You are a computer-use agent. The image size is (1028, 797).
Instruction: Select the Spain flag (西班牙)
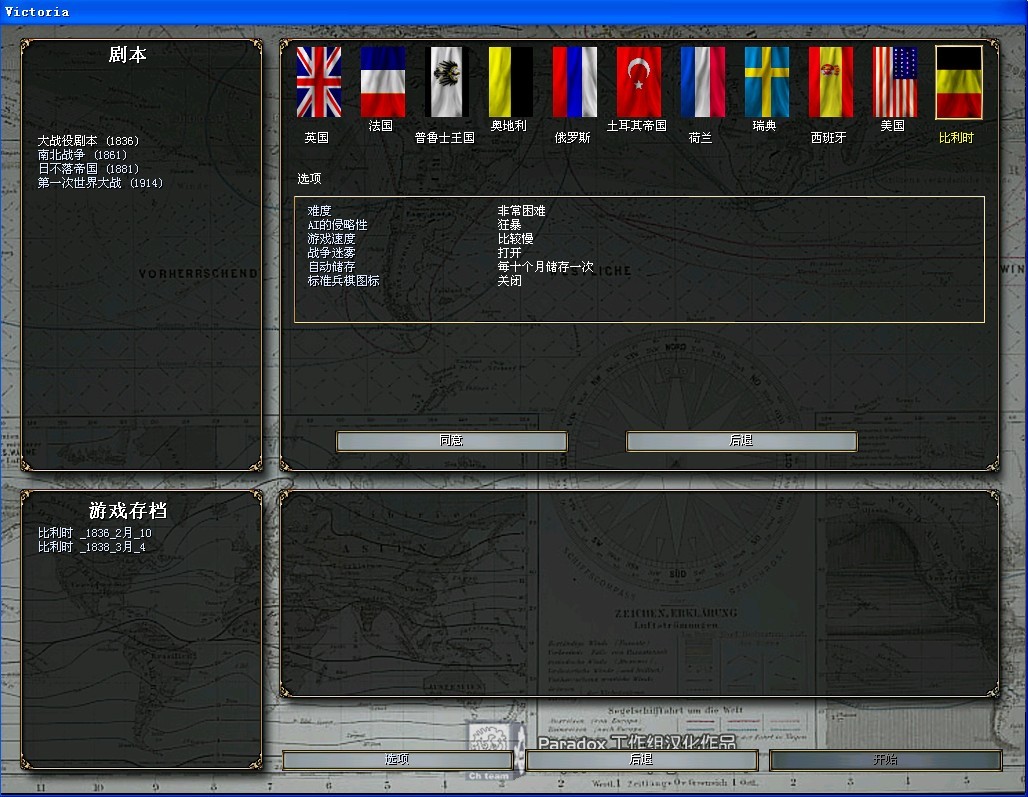point(831,82)
